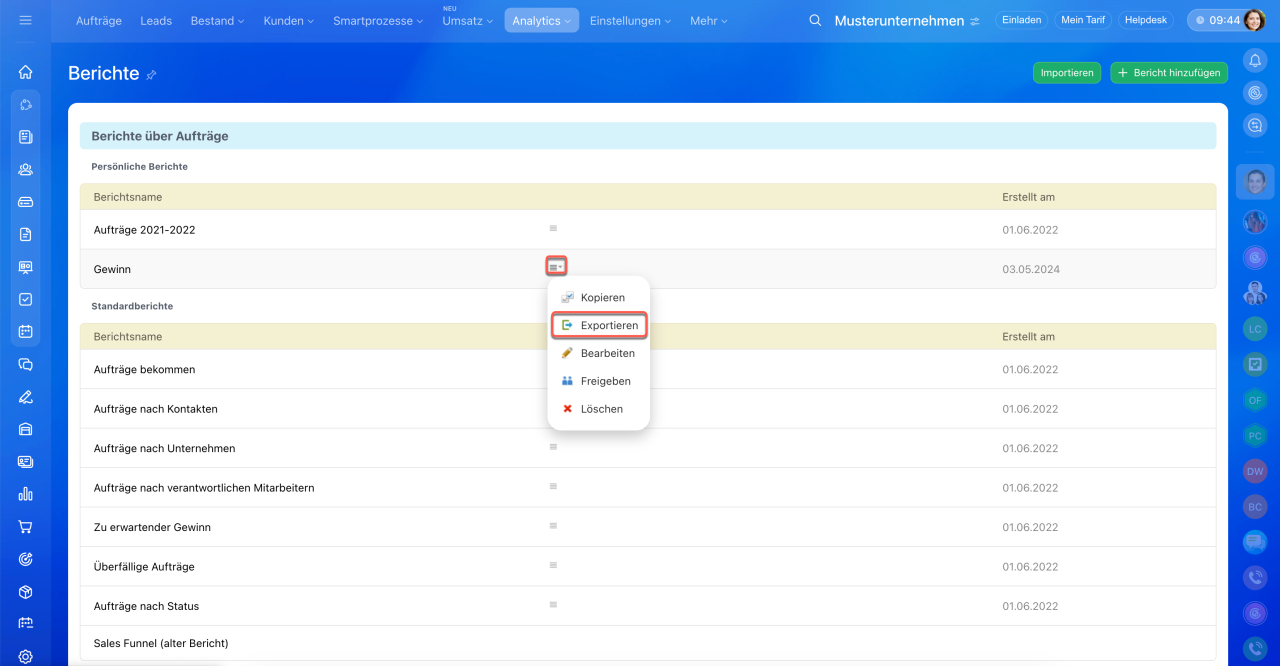Choose Löschen in the context menu
1280x666 pixels.
click(600, 409)
